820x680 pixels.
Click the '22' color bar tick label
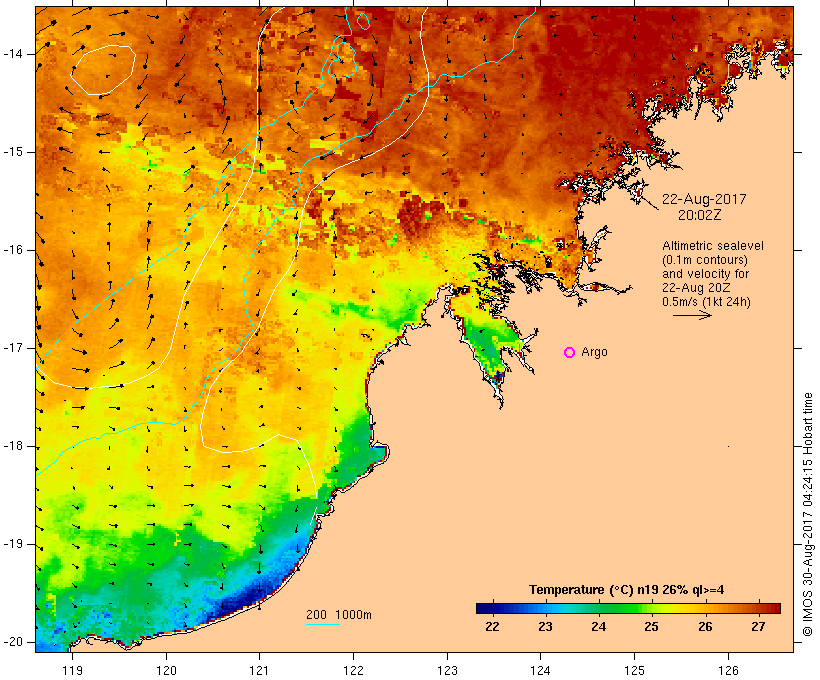coord(492,626)
